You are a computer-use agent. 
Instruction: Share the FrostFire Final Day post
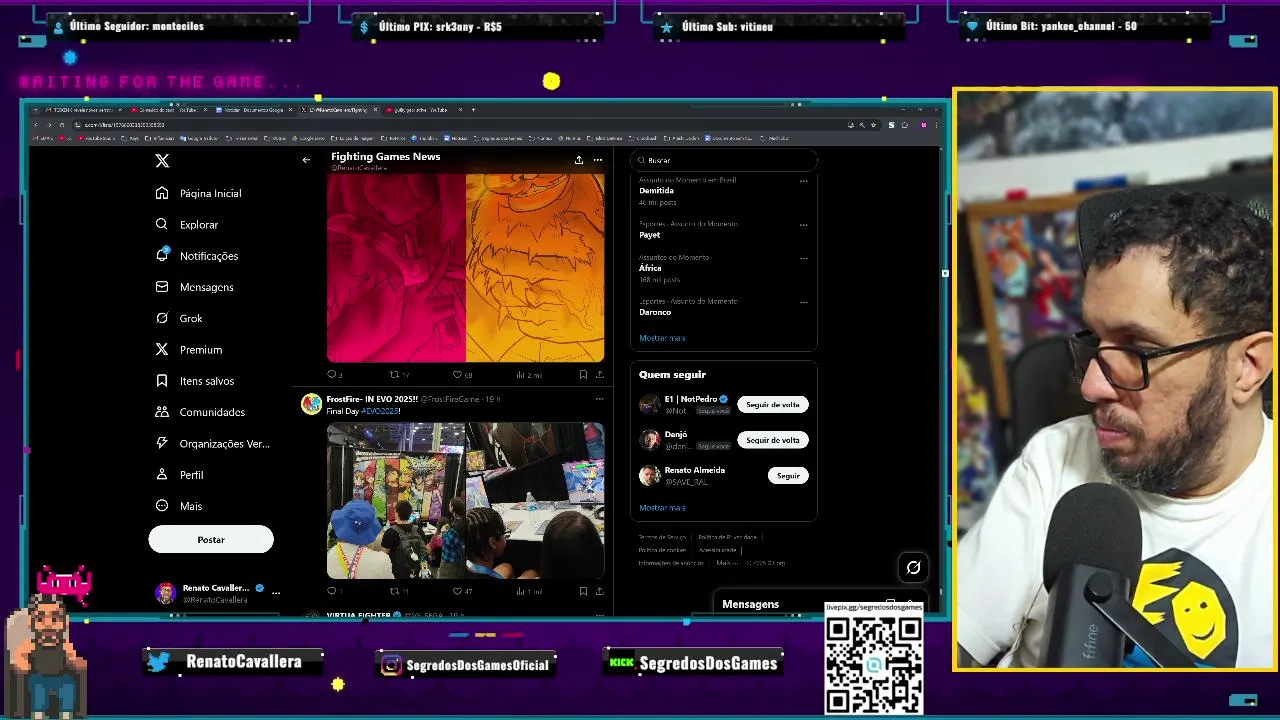[599, 591]
